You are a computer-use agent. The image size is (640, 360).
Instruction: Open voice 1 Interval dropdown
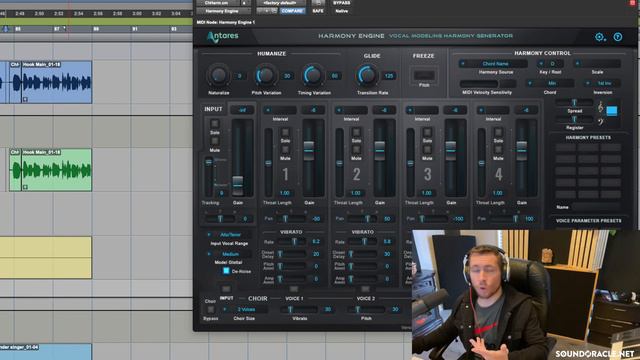280,110
